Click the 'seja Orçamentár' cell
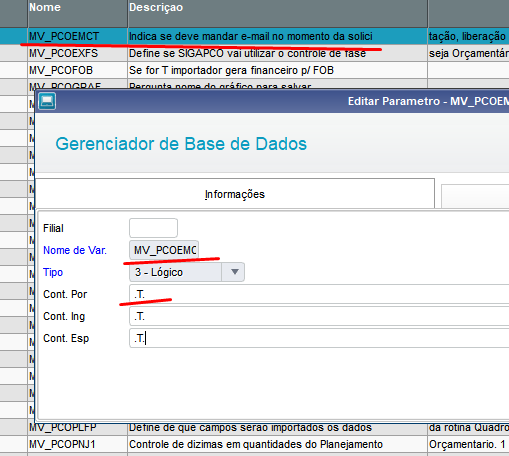This screenshot has height=456, width=509. pos(469,53)
